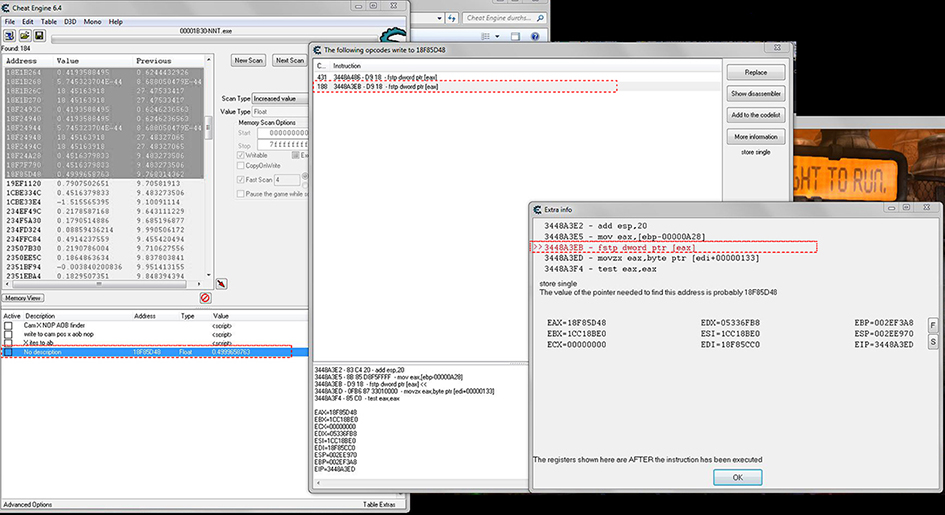Click the F button in Extra info
This screenshot has height=515, width=945.
(x=933, y=325)
